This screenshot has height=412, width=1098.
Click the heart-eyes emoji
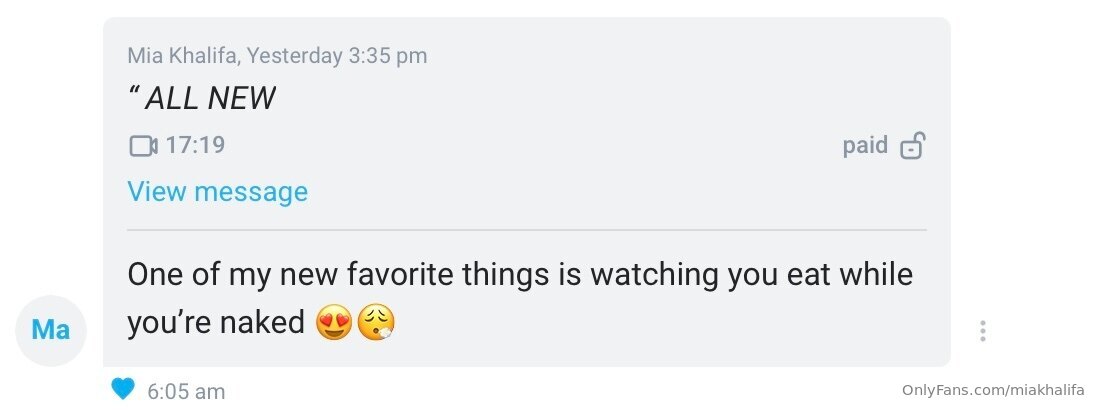[x=334, y=323]
